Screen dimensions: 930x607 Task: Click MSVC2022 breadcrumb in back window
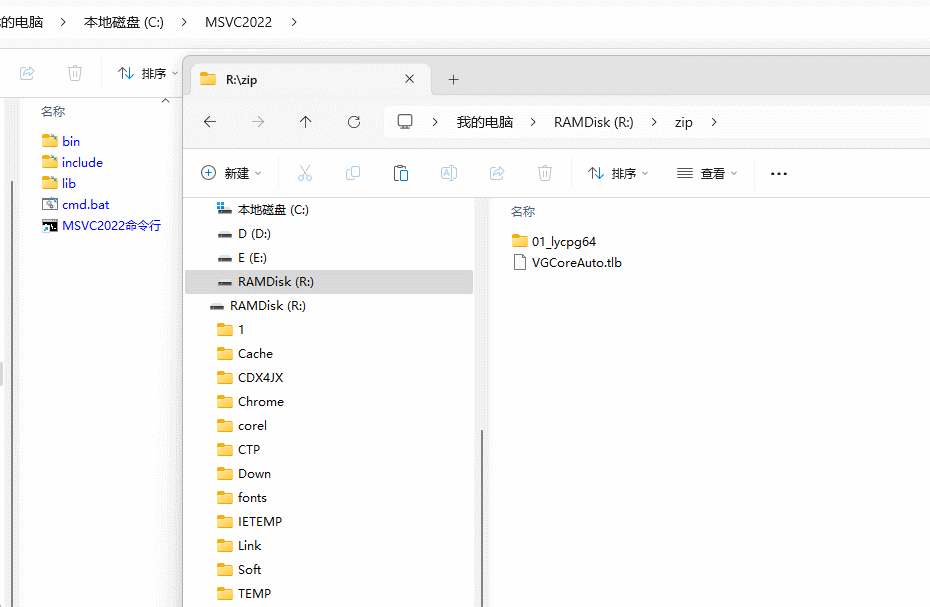(x=238, y=23)
